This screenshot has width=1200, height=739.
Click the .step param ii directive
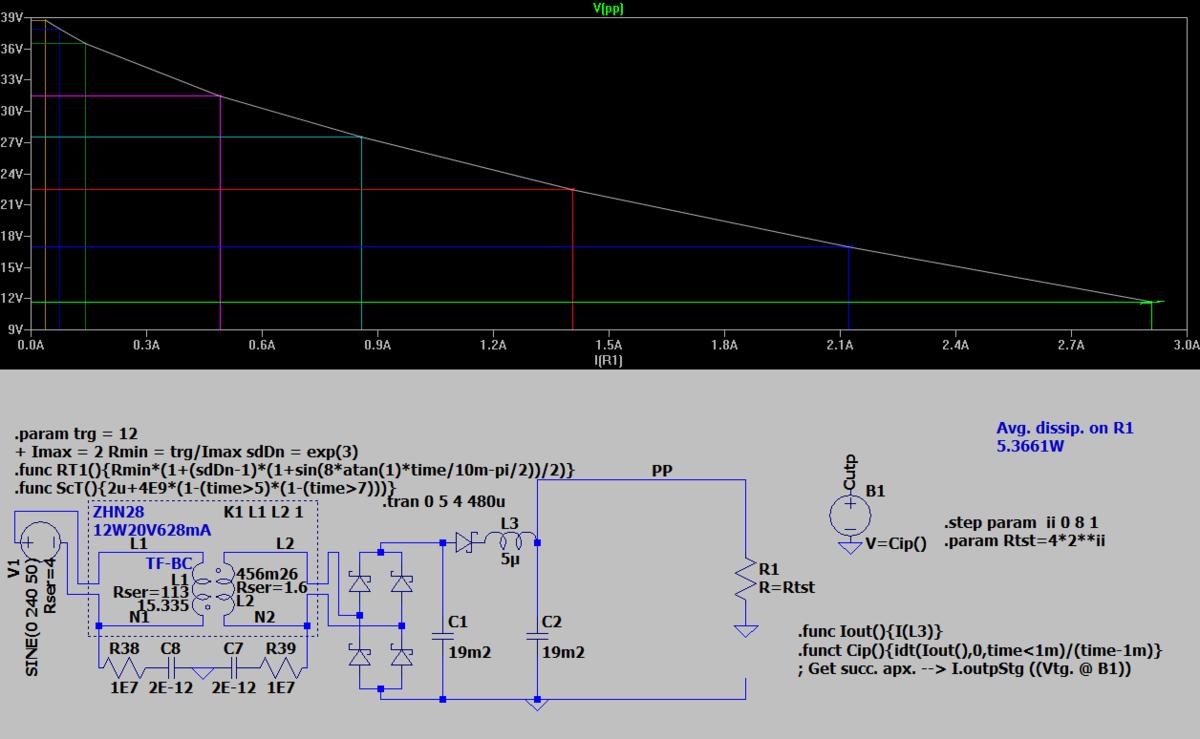(x=1011, y=524)
